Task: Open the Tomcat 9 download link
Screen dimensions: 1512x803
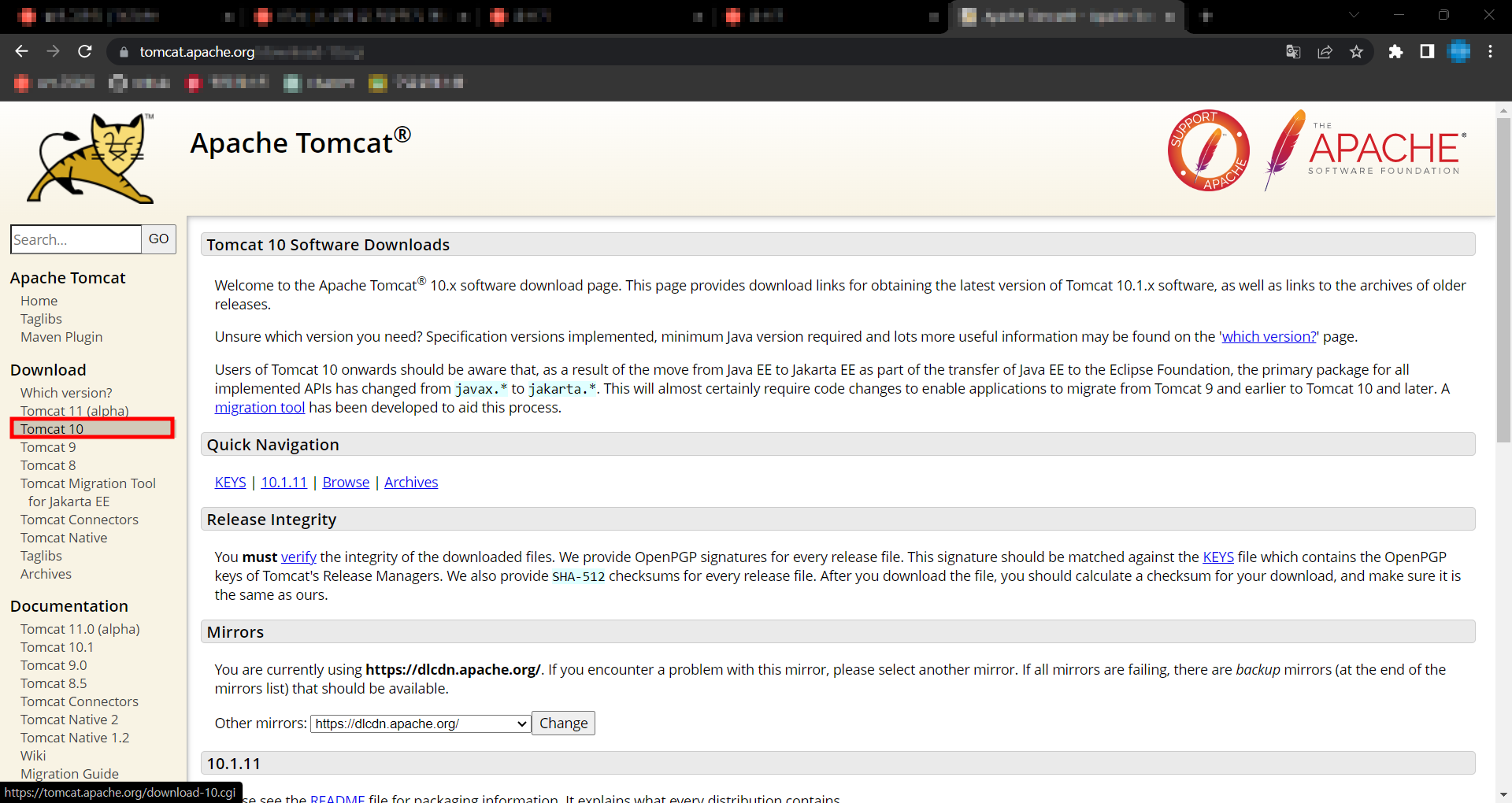Action: point(48,447)
